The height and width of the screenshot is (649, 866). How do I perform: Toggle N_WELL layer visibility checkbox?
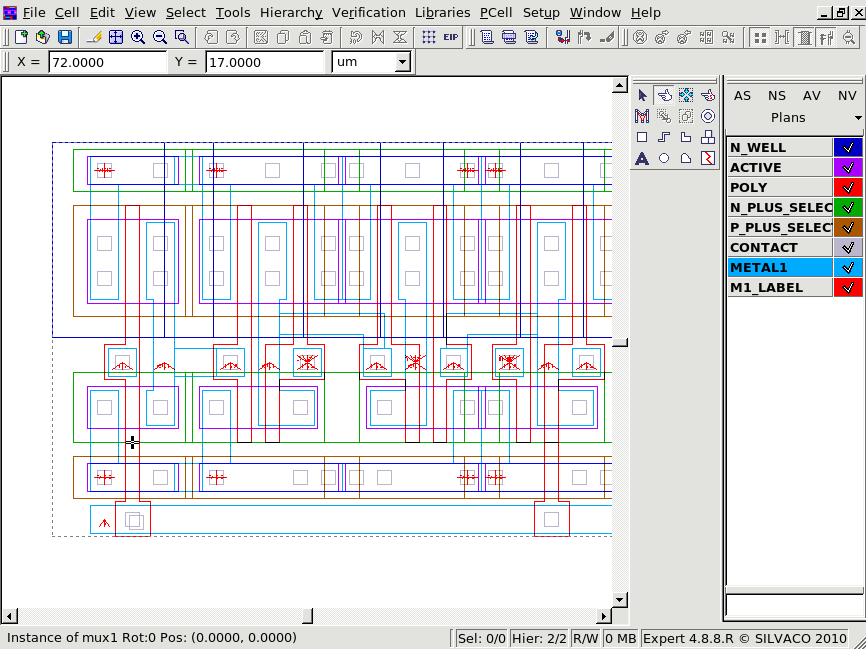pyautogui.click(x=847, y=147)
